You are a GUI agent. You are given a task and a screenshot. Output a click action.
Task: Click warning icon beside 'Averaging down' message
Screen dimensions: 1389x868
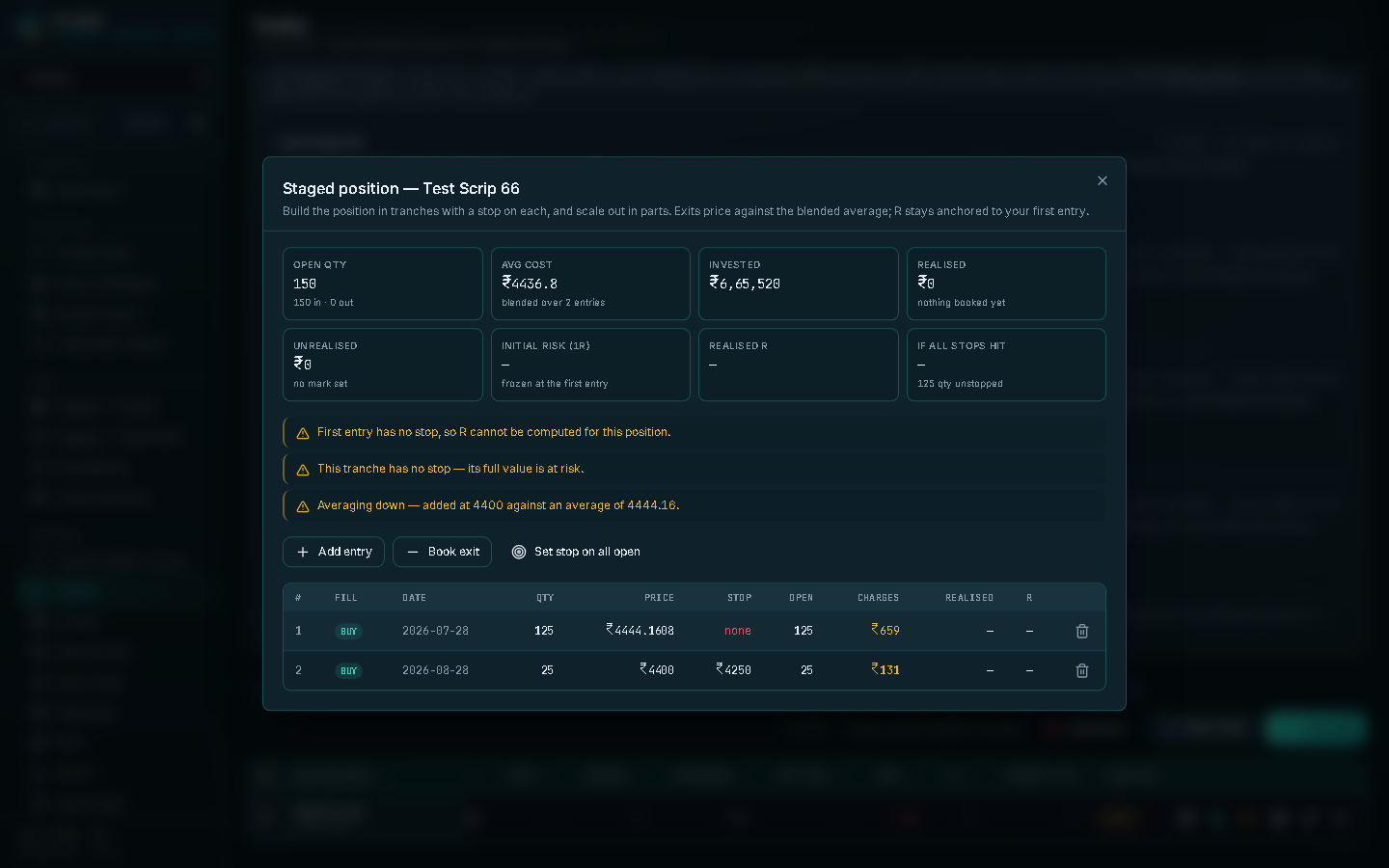(303, 506)
